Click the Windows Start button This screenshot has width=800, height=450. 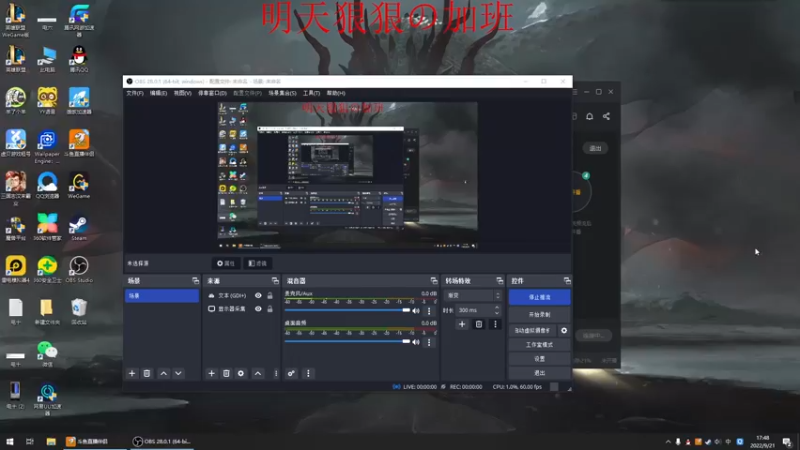coord(10,441)
